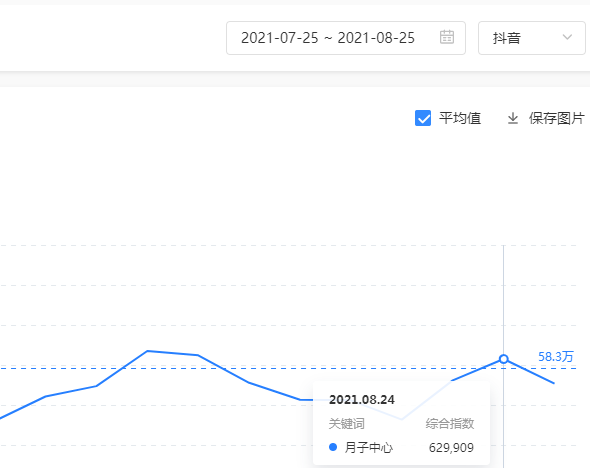Image resolution: width=590 pixels, height=468 pixels.
Task: Click the 关键词 column header in tooltip
Action: point(347,424)
